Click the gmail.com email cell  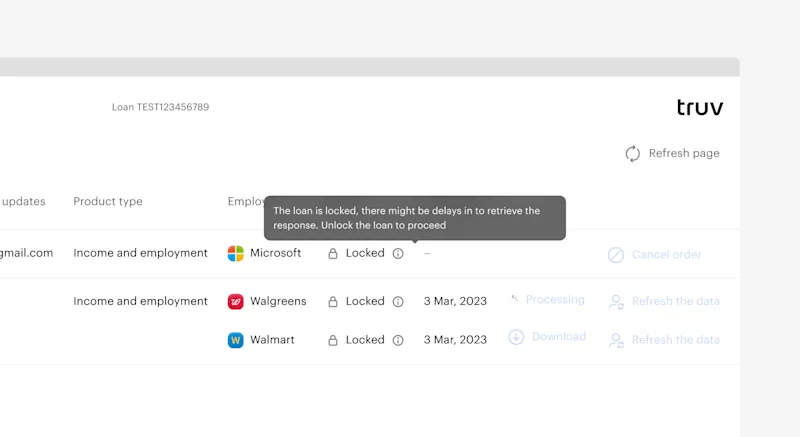27,253
